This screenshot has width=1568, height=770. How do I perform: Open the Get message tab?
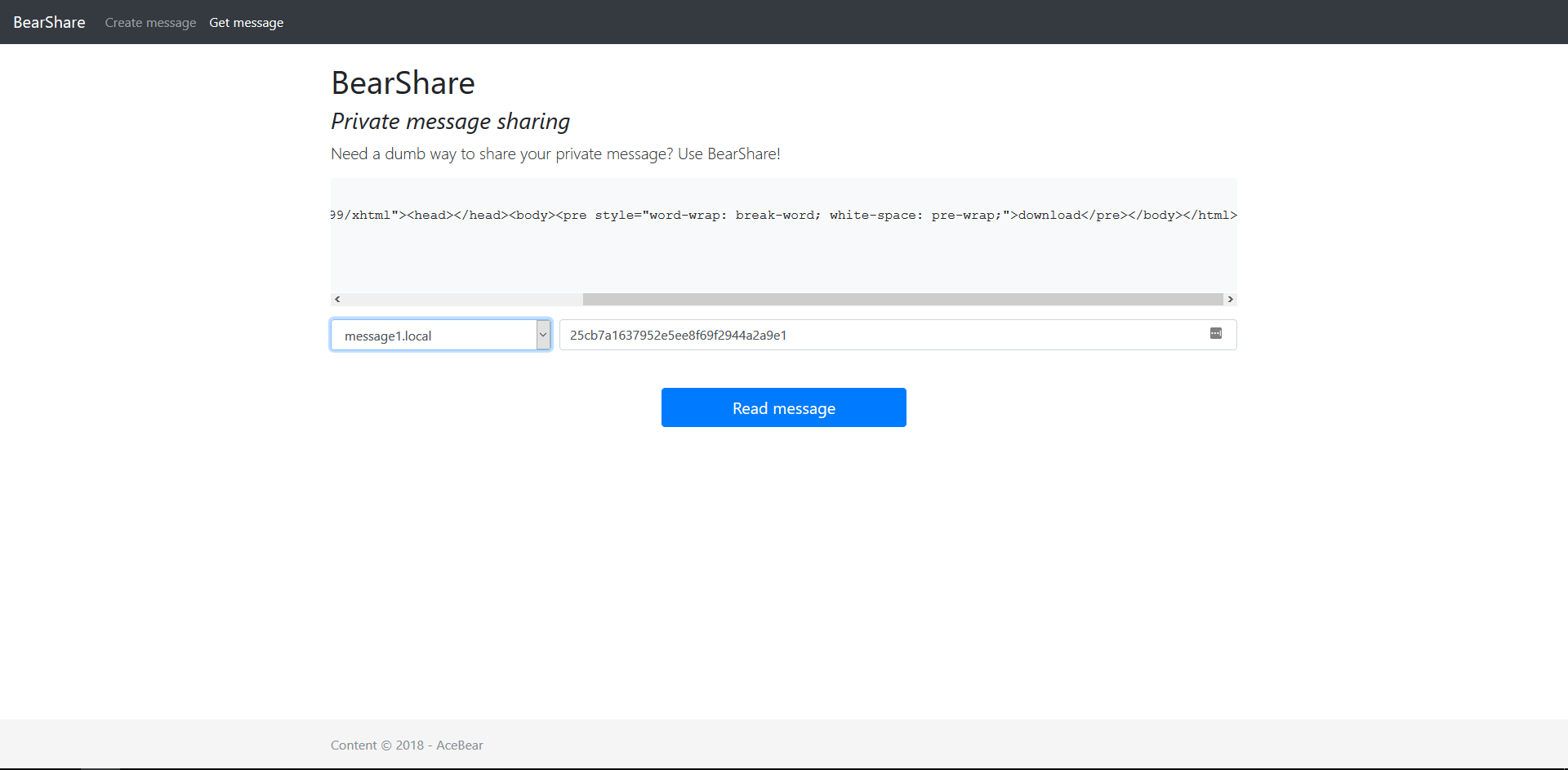coord(246,23)
